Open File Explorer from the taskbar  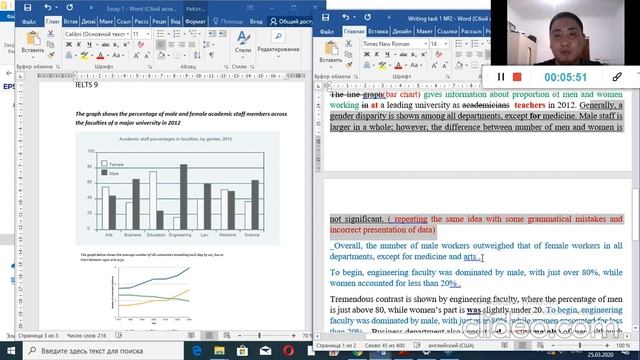[x=220, y=351]
